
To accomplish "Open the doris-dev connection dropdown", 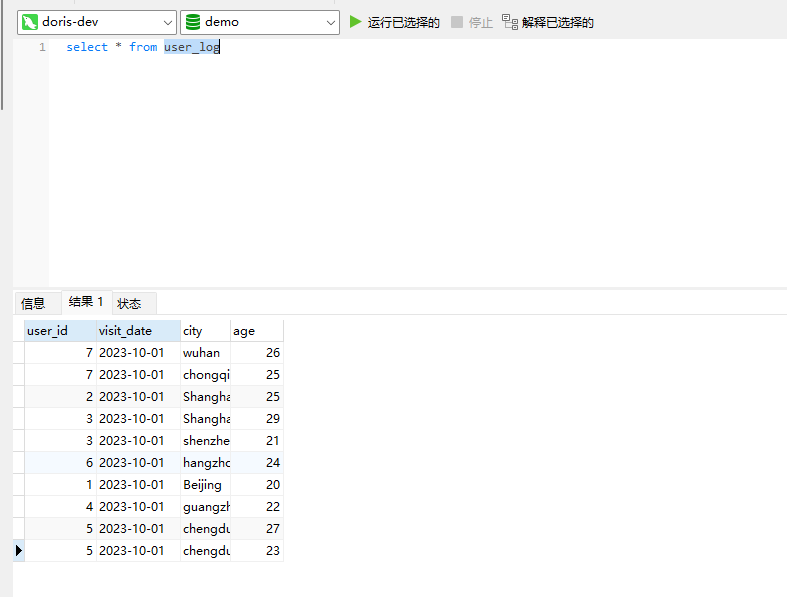I will (x=166, y=22).
